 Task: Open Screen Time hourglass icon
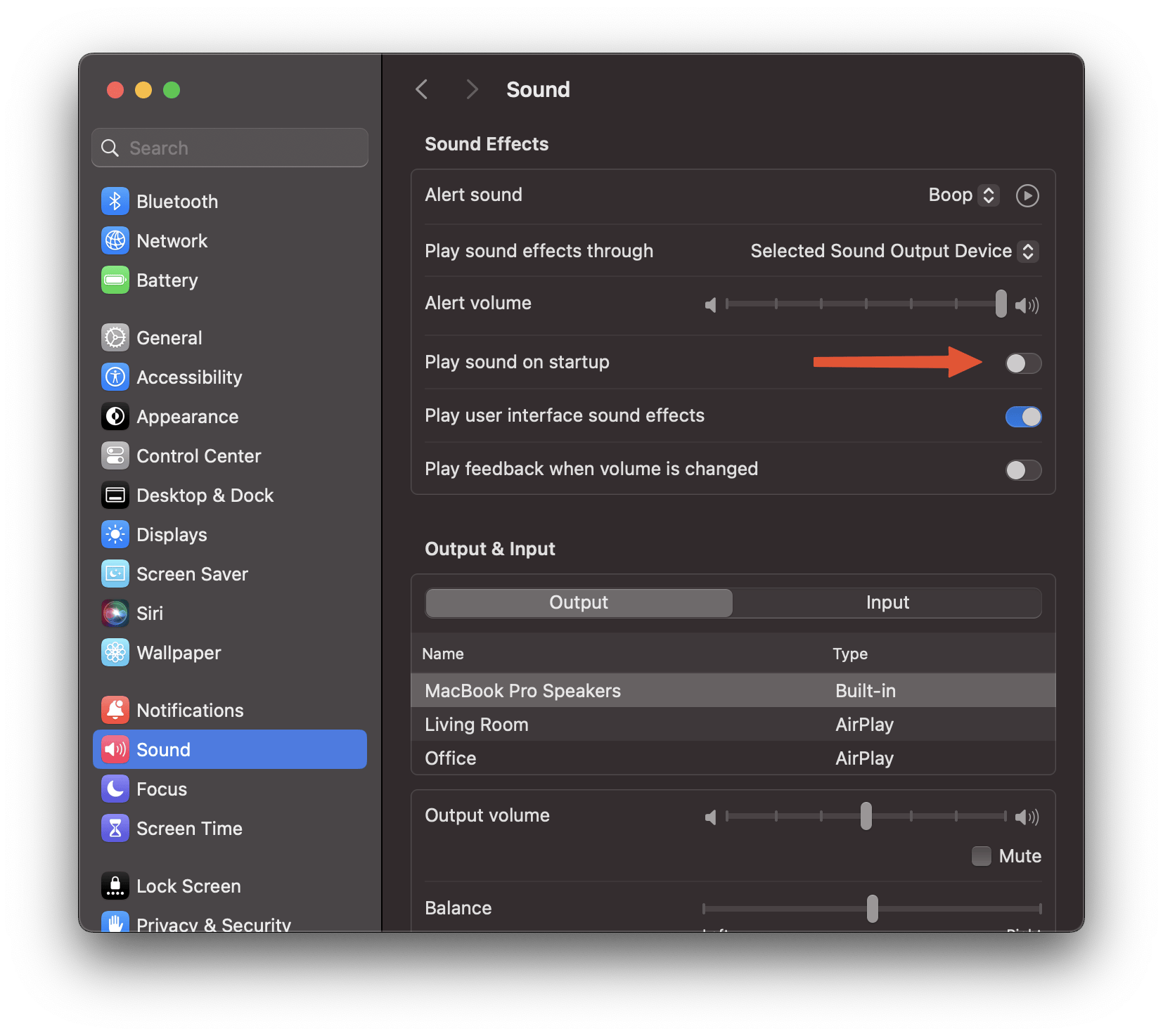pos(115,829)
